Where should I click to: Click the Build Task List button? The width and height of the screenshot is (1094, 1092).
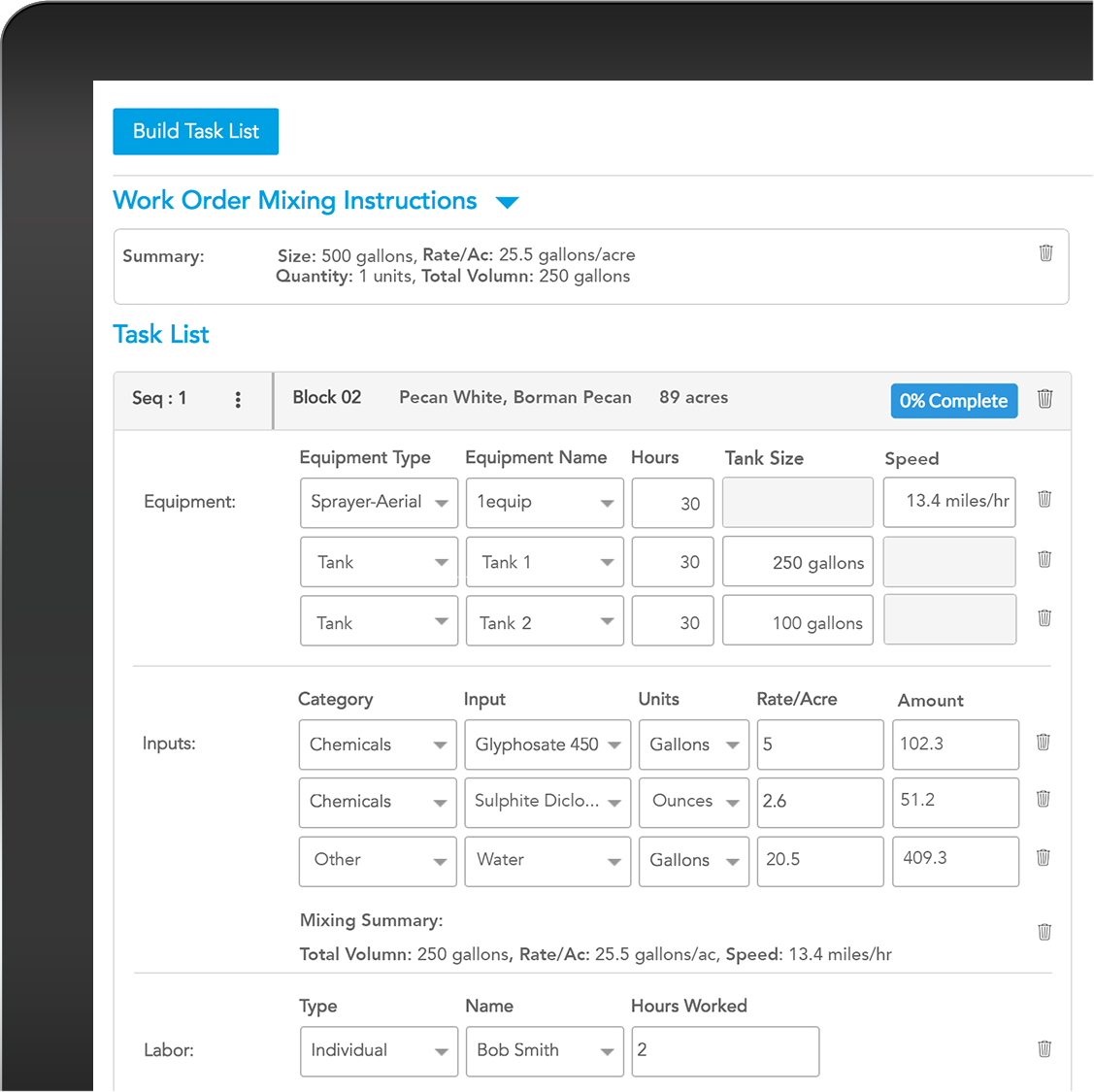[195, 131]
